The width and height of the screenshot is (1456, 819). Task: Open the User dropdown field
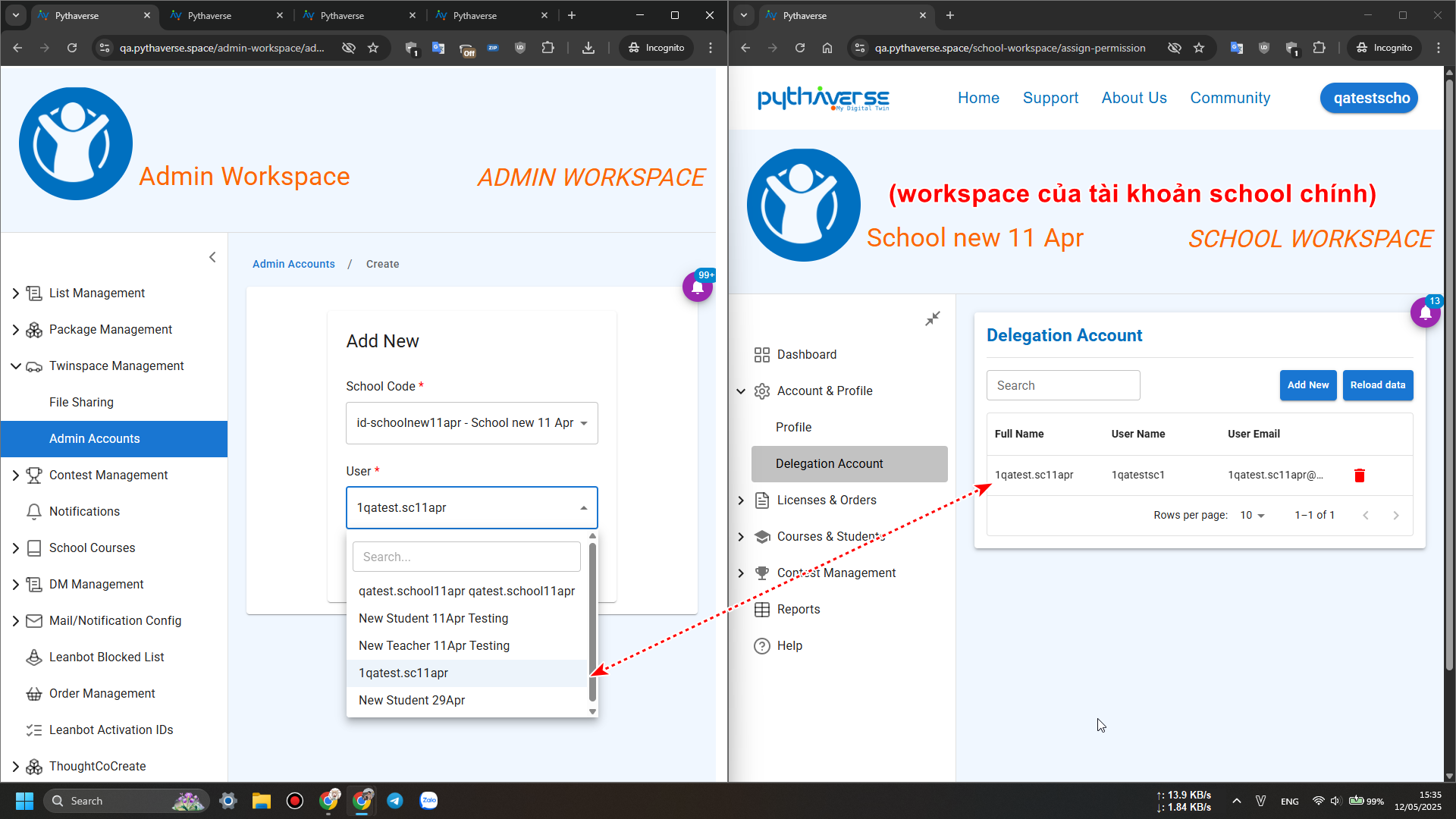click(472, 508)
